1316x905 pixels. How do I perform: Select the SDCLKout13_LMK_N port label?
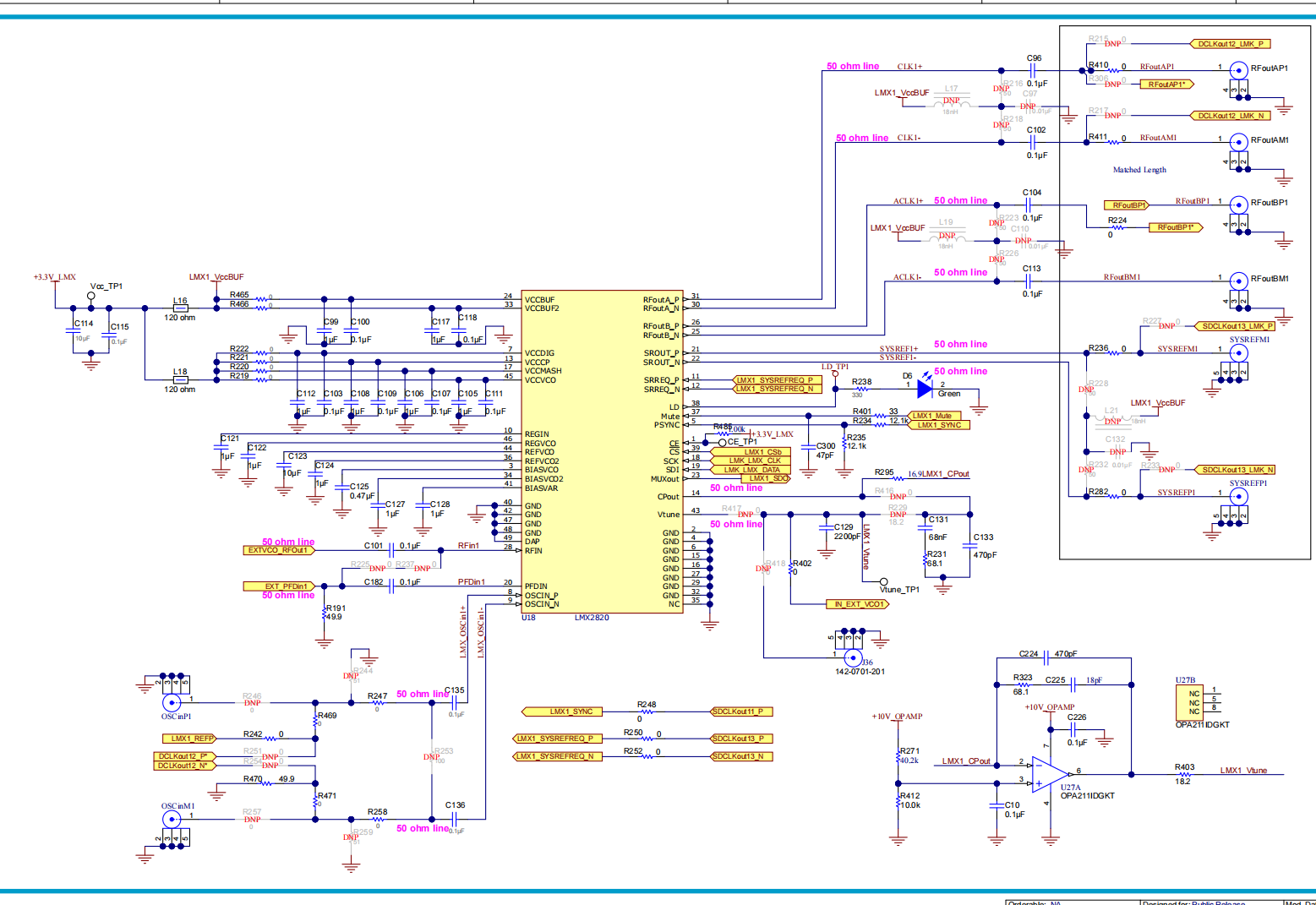(1234, 470)
